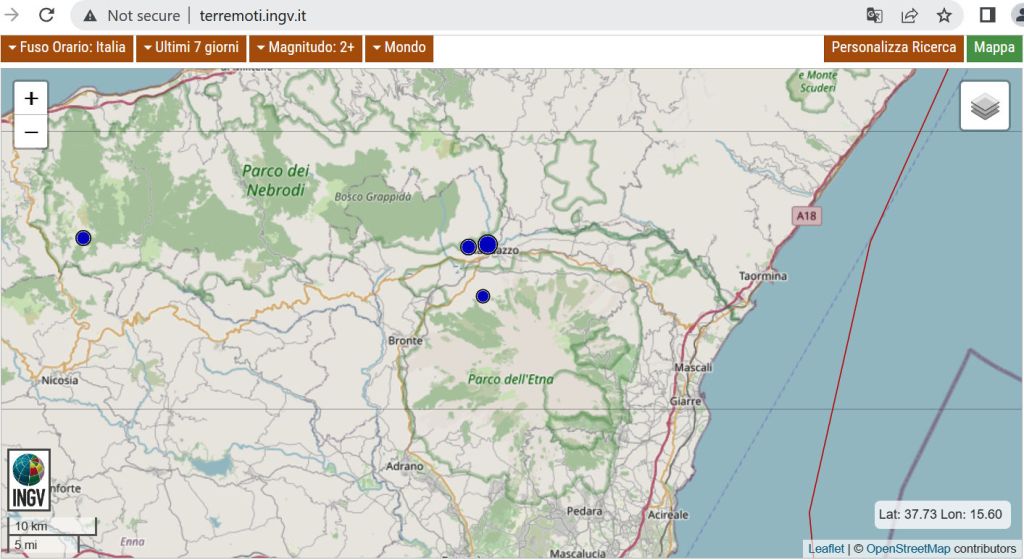Open the map layers selector
Viewport: 1024px width, 560px height.
(x=984, y=106)
